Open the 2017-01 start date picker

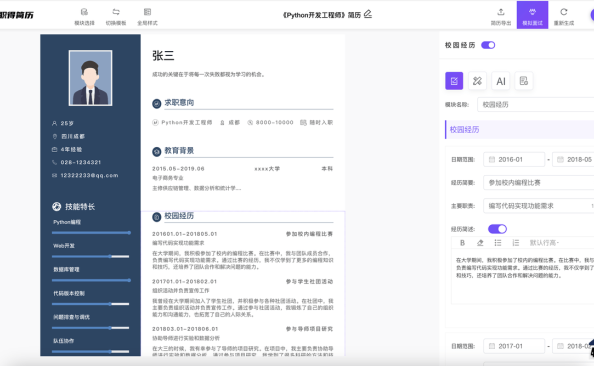click(514, 346)
